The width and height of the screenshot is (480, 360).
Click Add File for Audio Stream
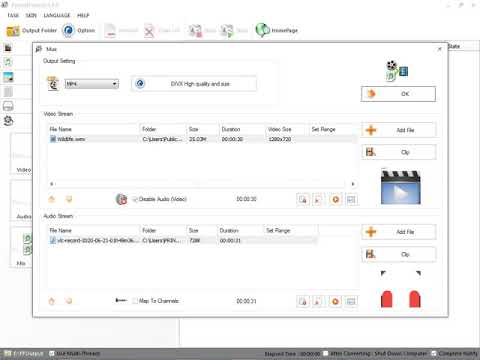pos(399,232)
